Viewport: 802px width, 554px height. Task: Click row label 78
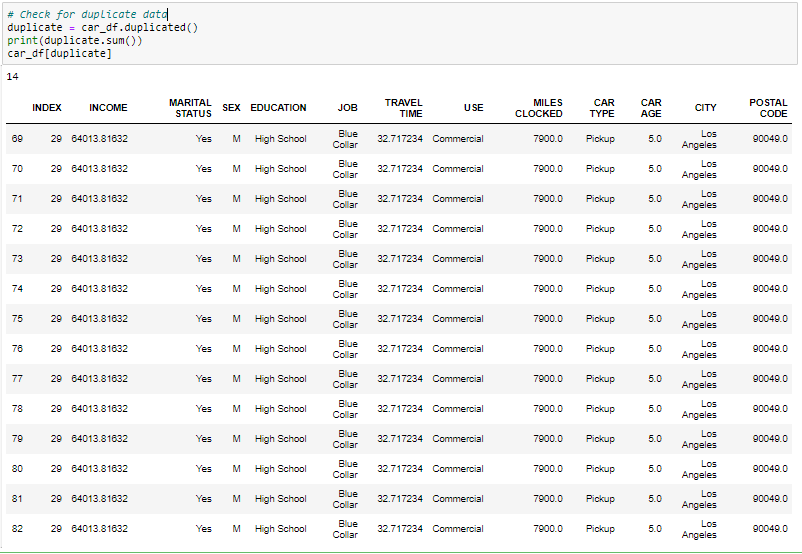(x=17, y=409)
